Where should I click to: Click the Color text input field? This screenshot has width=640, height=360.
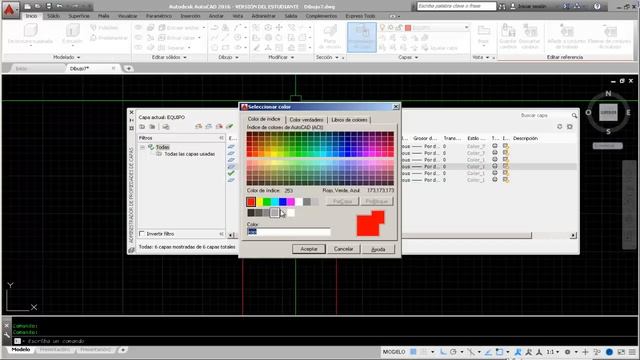tap(289, 232)
